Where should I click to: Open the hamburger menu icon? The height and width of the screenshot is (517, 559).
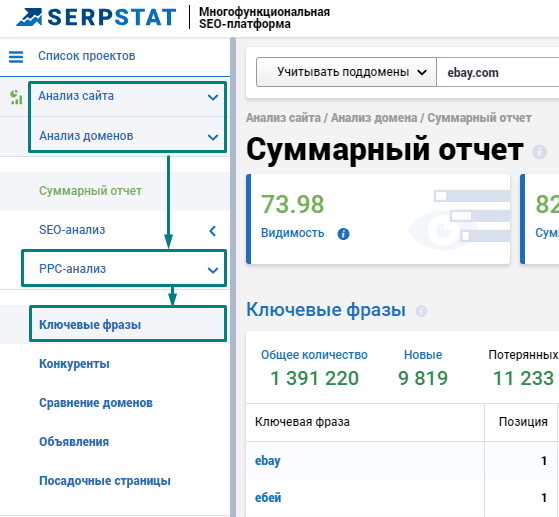point(16,57)
